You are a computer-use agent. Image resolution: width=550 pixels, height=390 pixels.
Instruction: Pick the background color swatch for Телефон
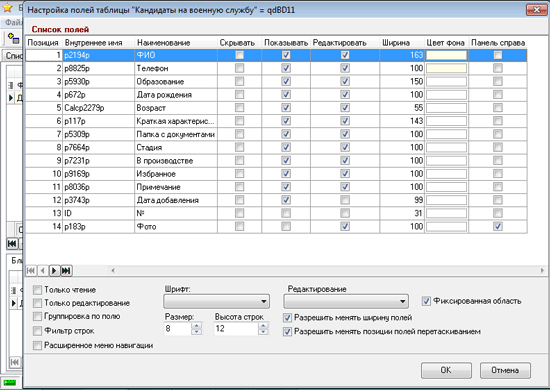[447, 68]
